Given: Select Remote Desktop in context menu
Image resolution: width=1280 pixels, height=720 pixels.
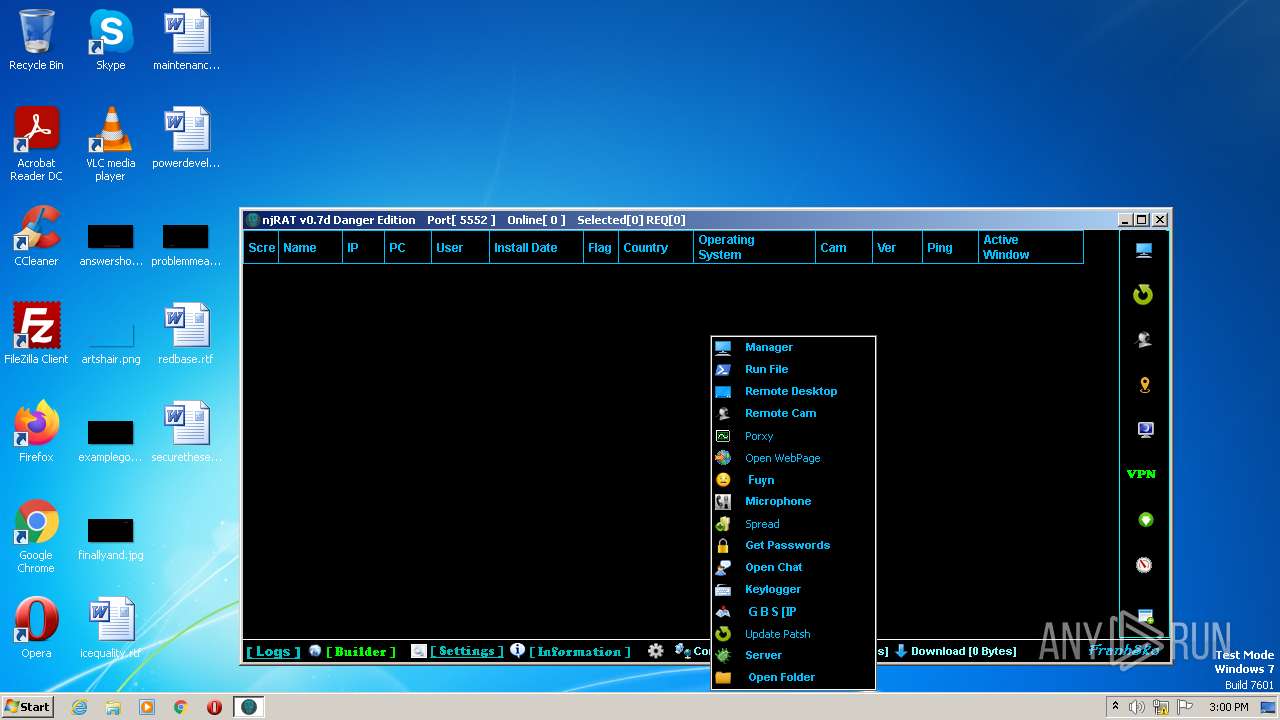Looking at the screenshot, I should (x=793, y=391).
